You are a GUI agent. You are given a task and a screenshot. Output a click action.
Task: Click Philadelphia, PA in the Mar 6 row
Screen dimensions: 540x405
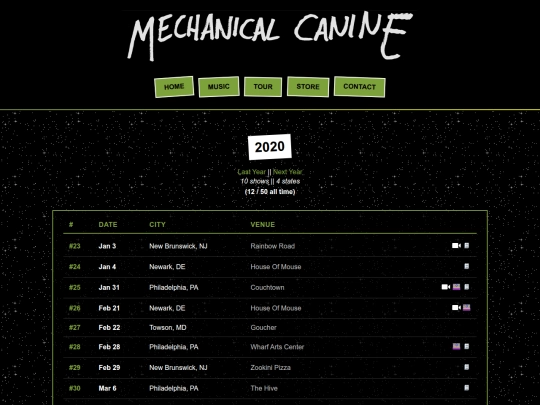174,388
